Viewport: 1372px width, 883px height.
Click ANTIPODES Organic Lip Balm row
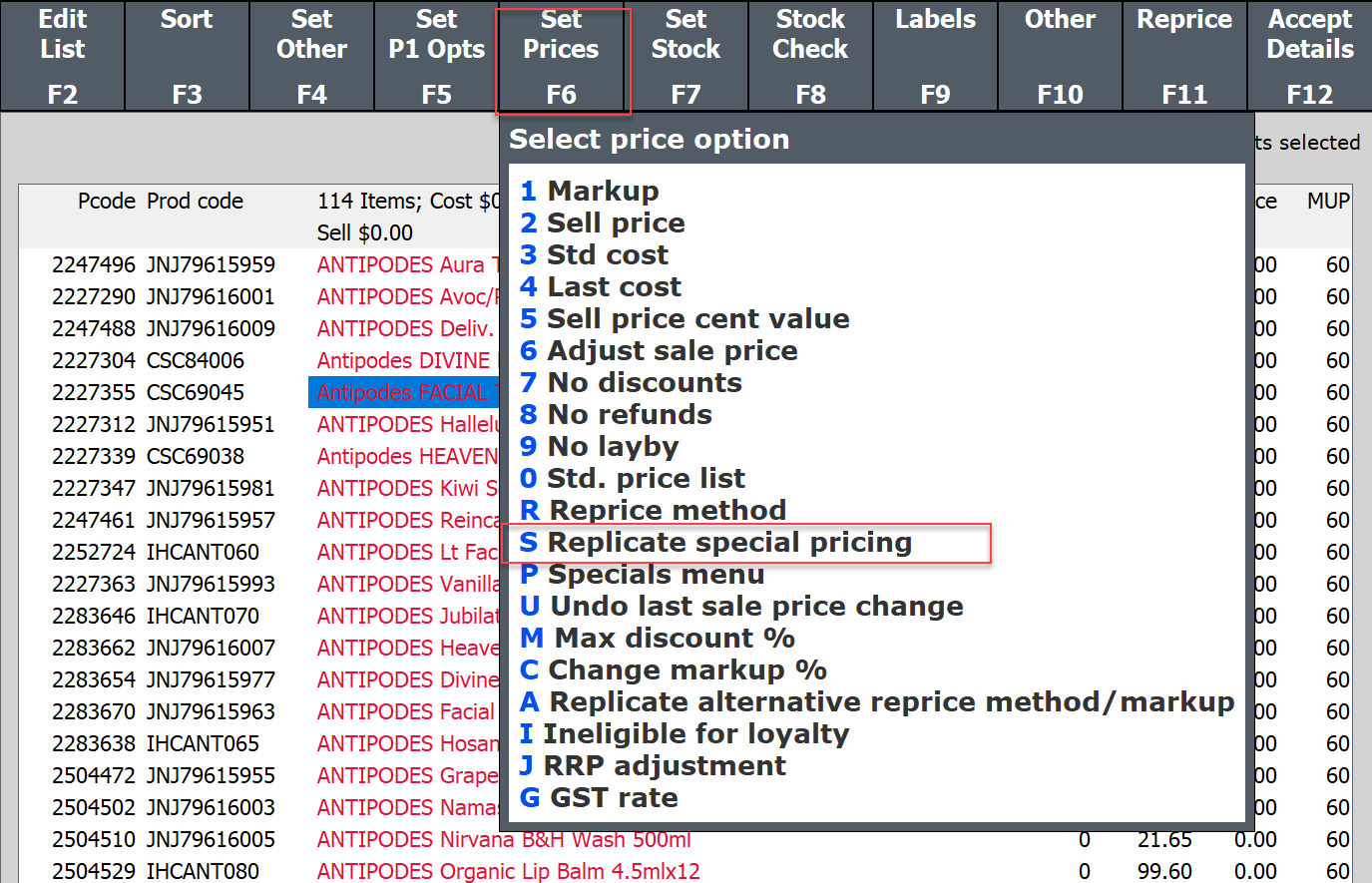point(508,871)
